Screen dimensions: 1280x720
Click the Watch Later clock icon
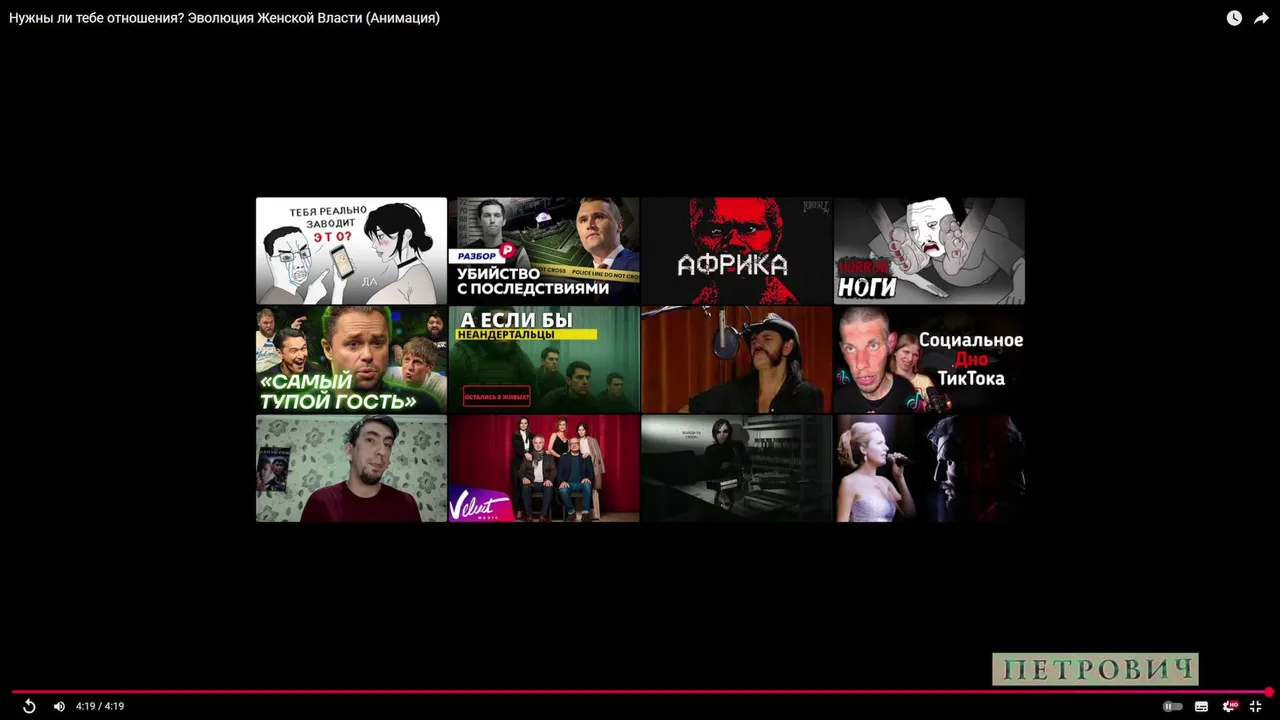click(1234, 18)
